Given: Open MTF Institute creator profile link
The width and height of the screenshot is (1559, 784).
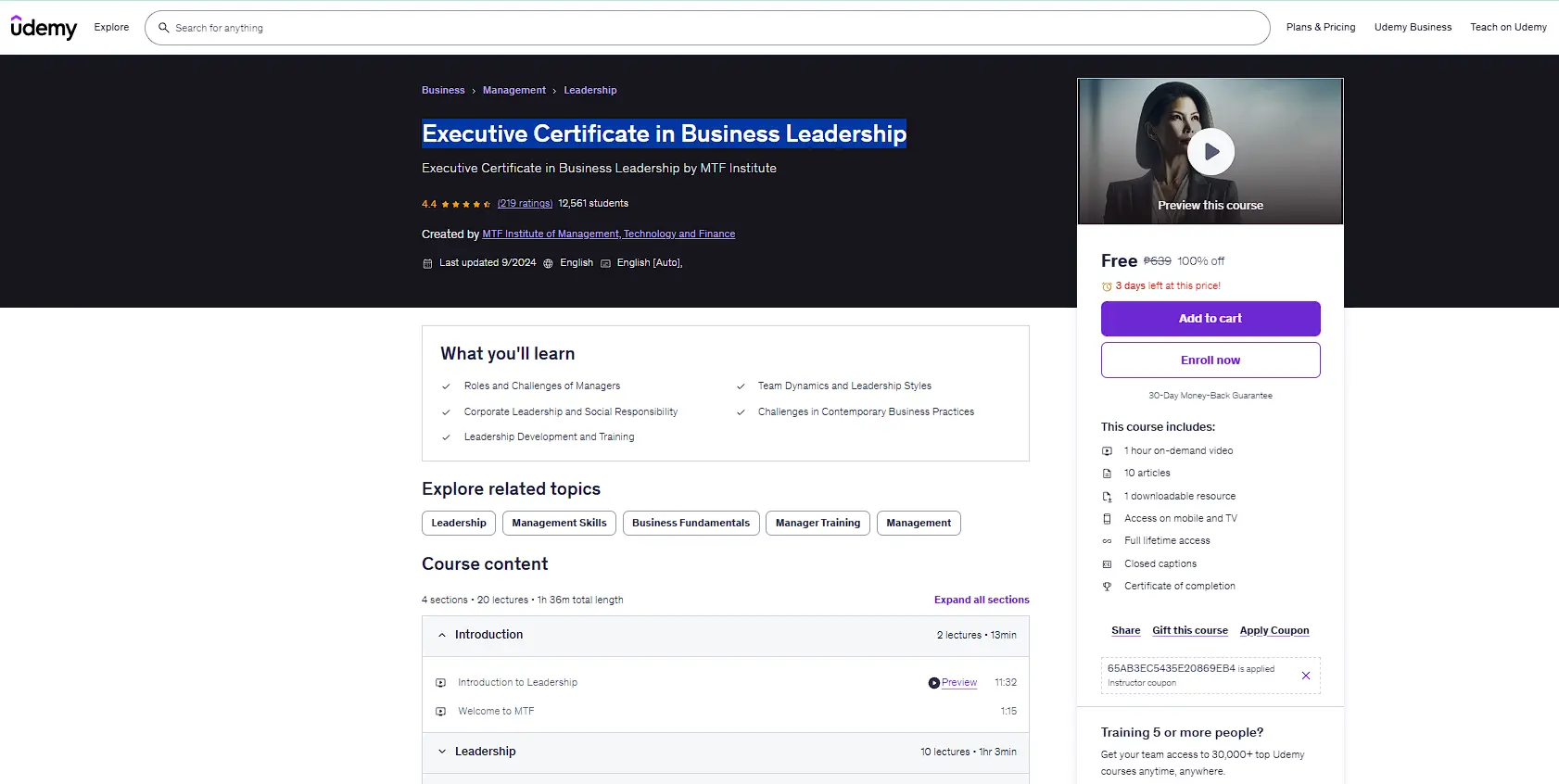Looking at the screenshot, I should pos(609,234).
